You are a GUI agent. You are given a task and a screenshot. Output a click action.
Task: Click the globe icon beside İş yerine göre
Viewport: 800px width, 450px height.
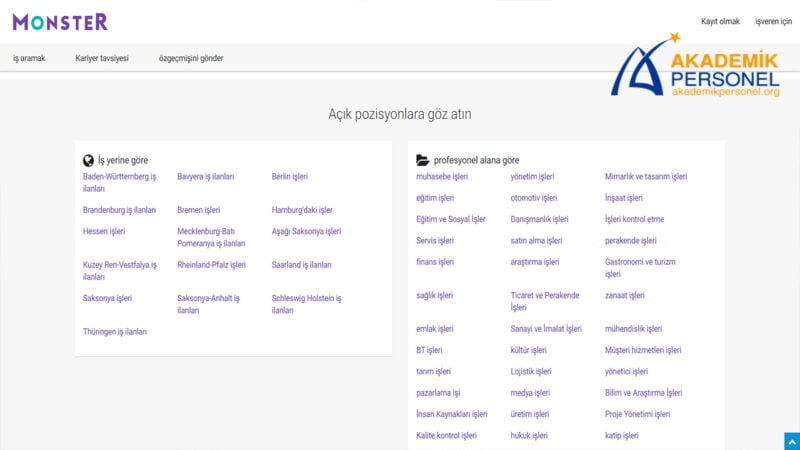pos(89,160)
